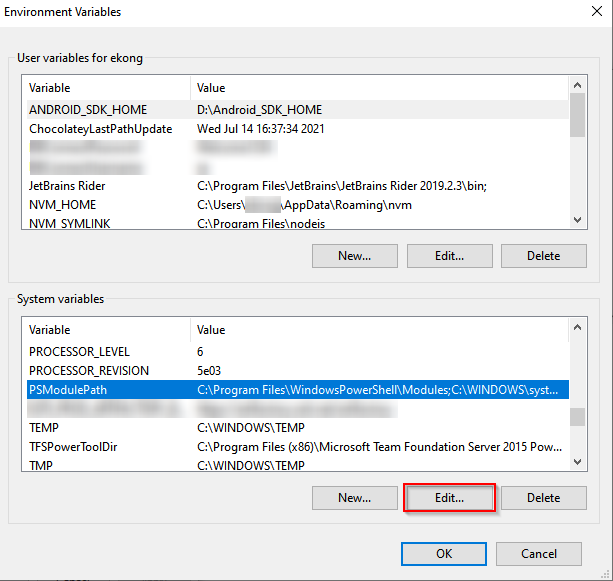The image size is (613, 581).
Task: Confirm changes with OK button
Action: [443, 553]
